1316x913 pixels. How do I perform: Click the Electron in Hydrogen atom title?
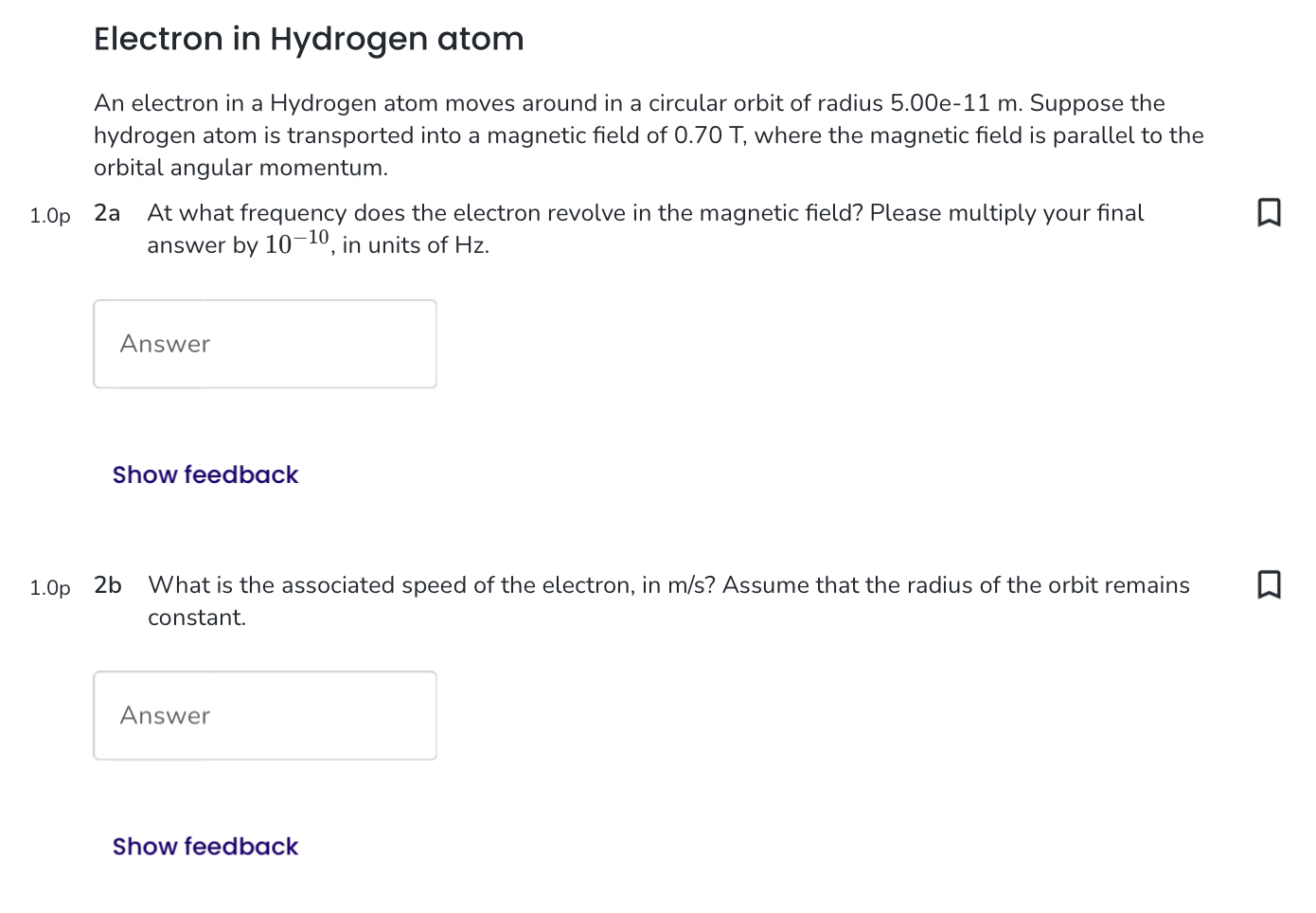tap(309, 39)
